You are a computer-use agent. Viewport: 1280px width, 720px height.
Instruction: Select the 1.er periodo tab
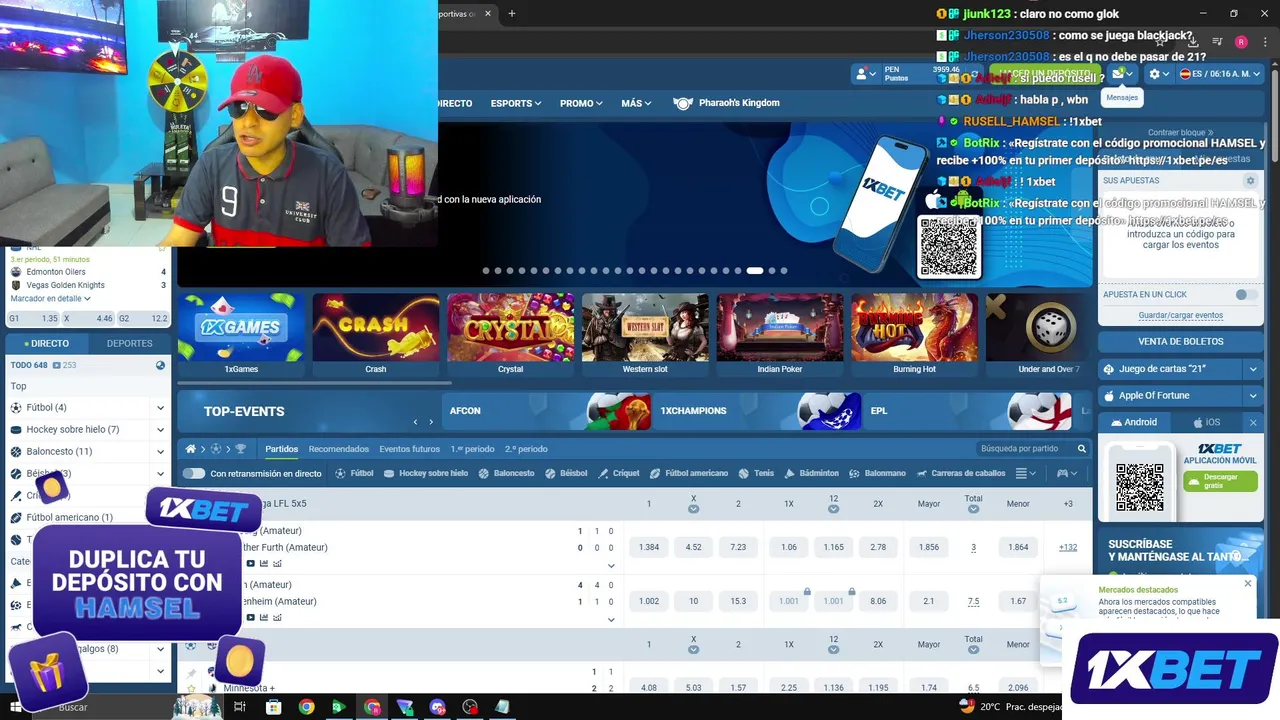[472, 449]
